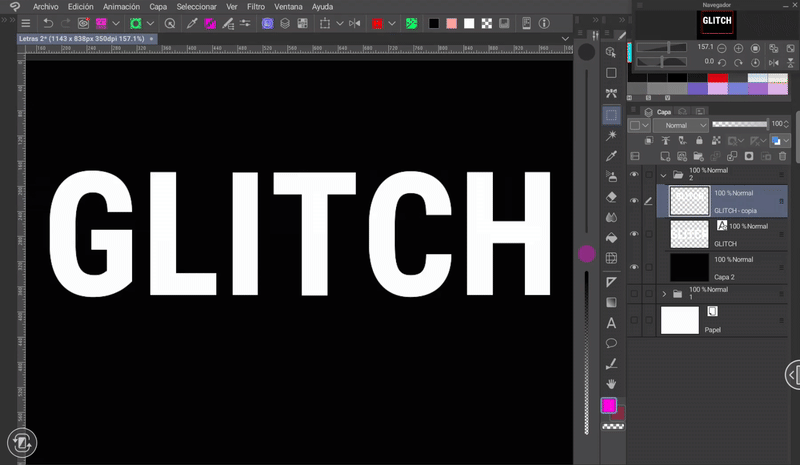This screenshot has height=465, width=800.
Task: Select the Auto select magic wand tool
Action: [611, 135]
